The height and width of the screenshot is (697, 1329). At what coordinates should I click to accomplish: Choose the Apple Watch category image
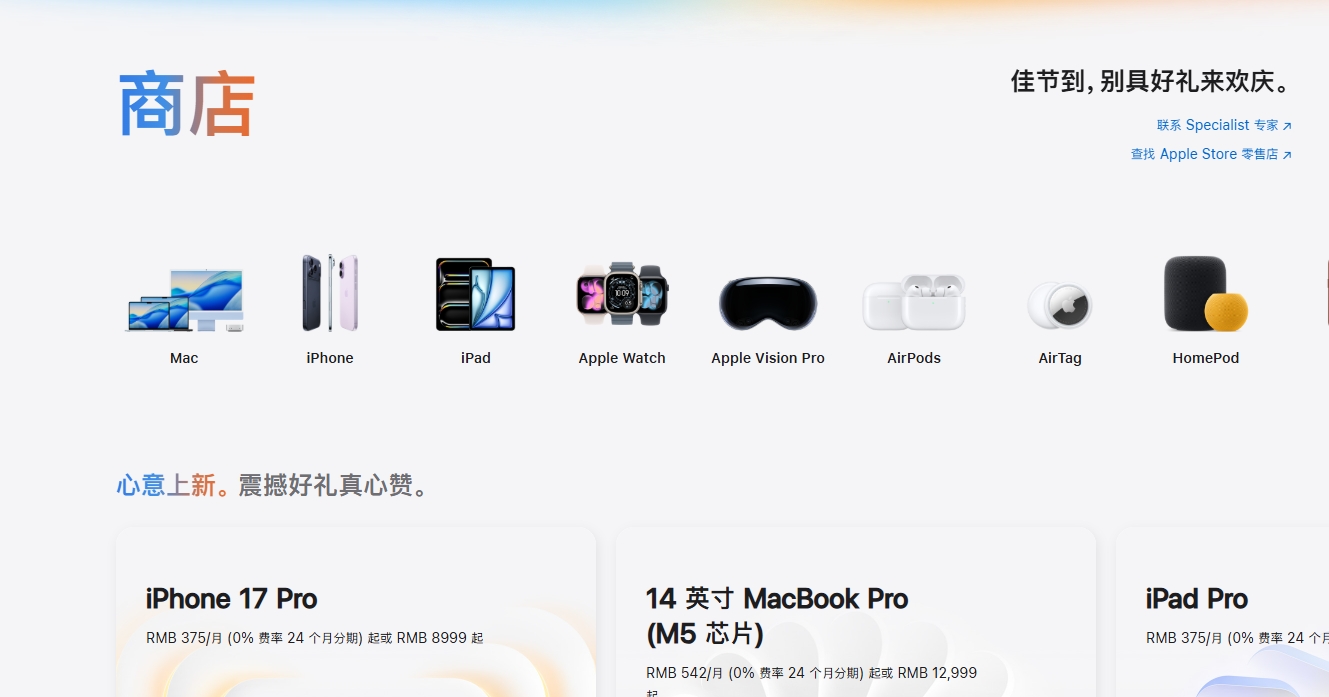point(622,294)
